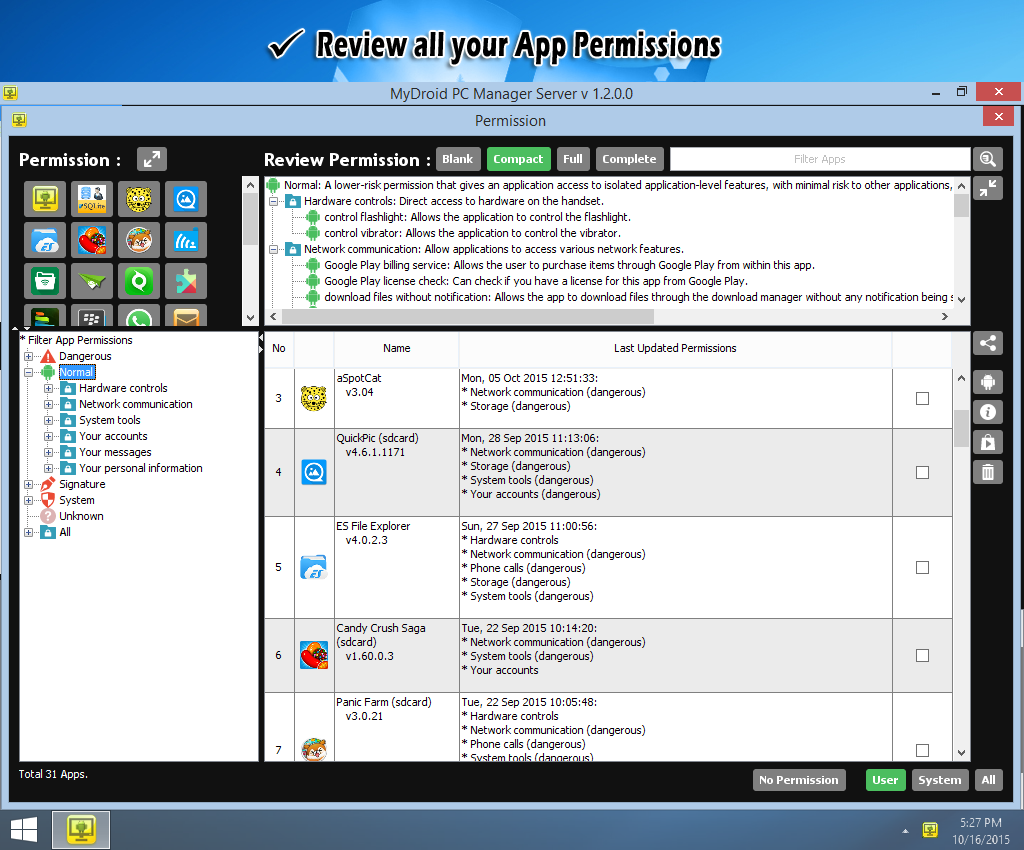Click the share icon in right sidebar

pyautogui.click(x=988, y=343)
